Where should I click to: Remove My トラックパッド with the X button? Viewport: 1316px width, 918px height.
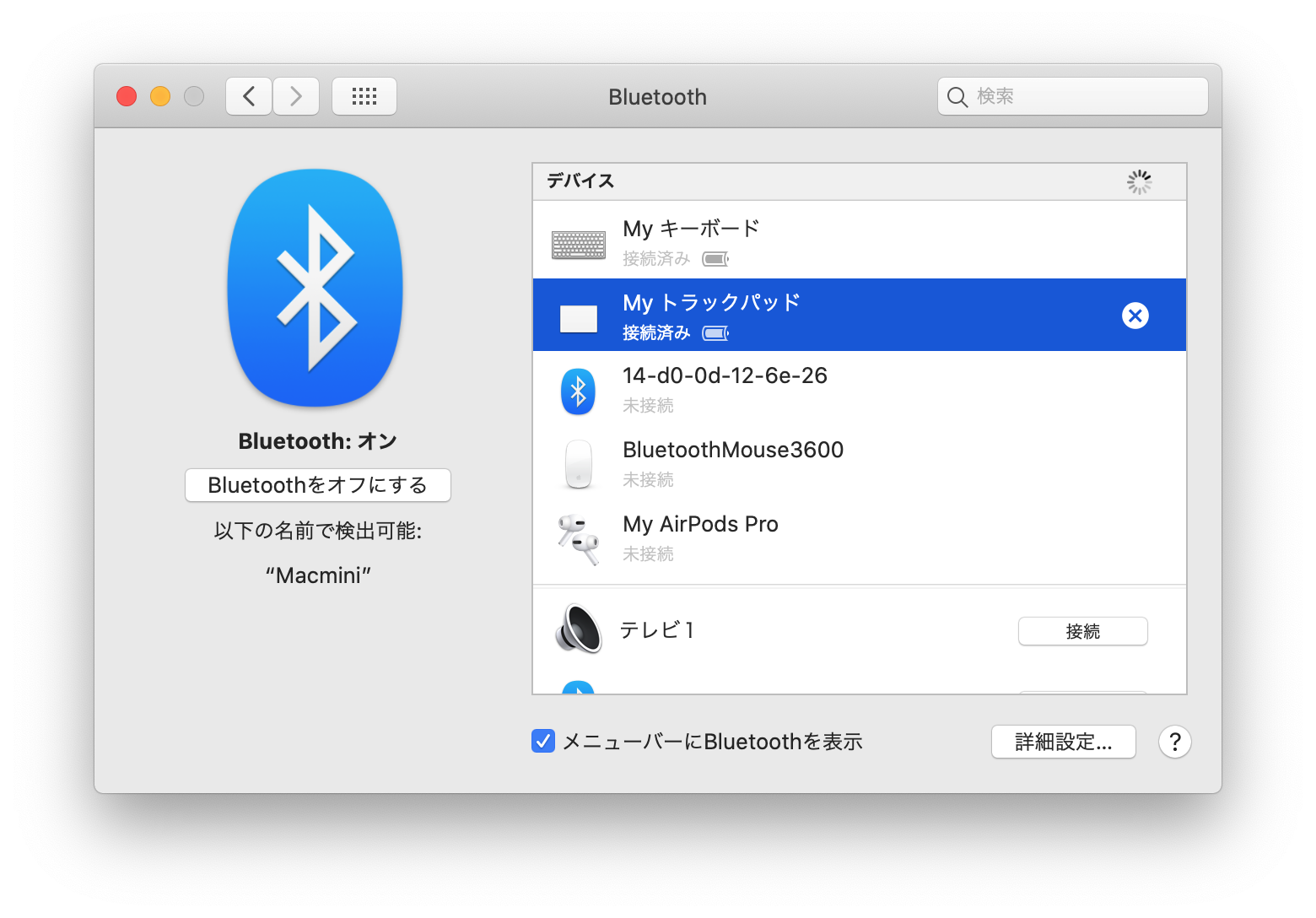point(1135,316)
